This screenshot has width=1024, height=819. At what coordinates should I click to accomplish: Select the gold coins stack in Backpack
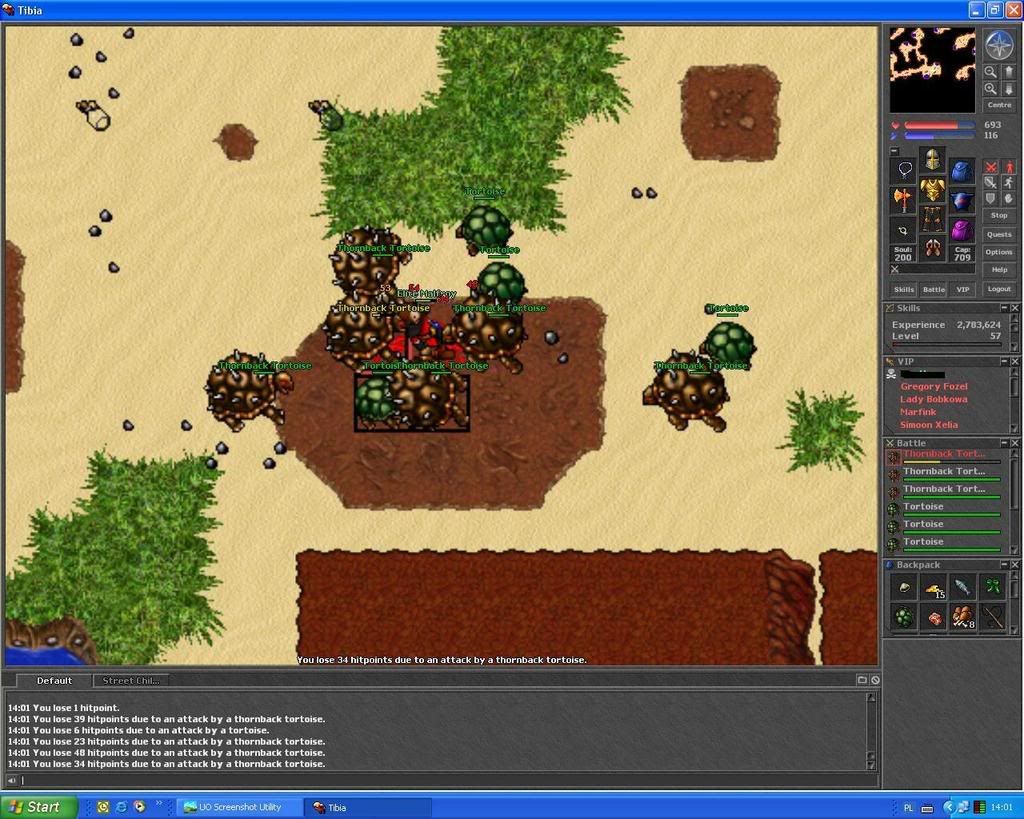point(934,588)
